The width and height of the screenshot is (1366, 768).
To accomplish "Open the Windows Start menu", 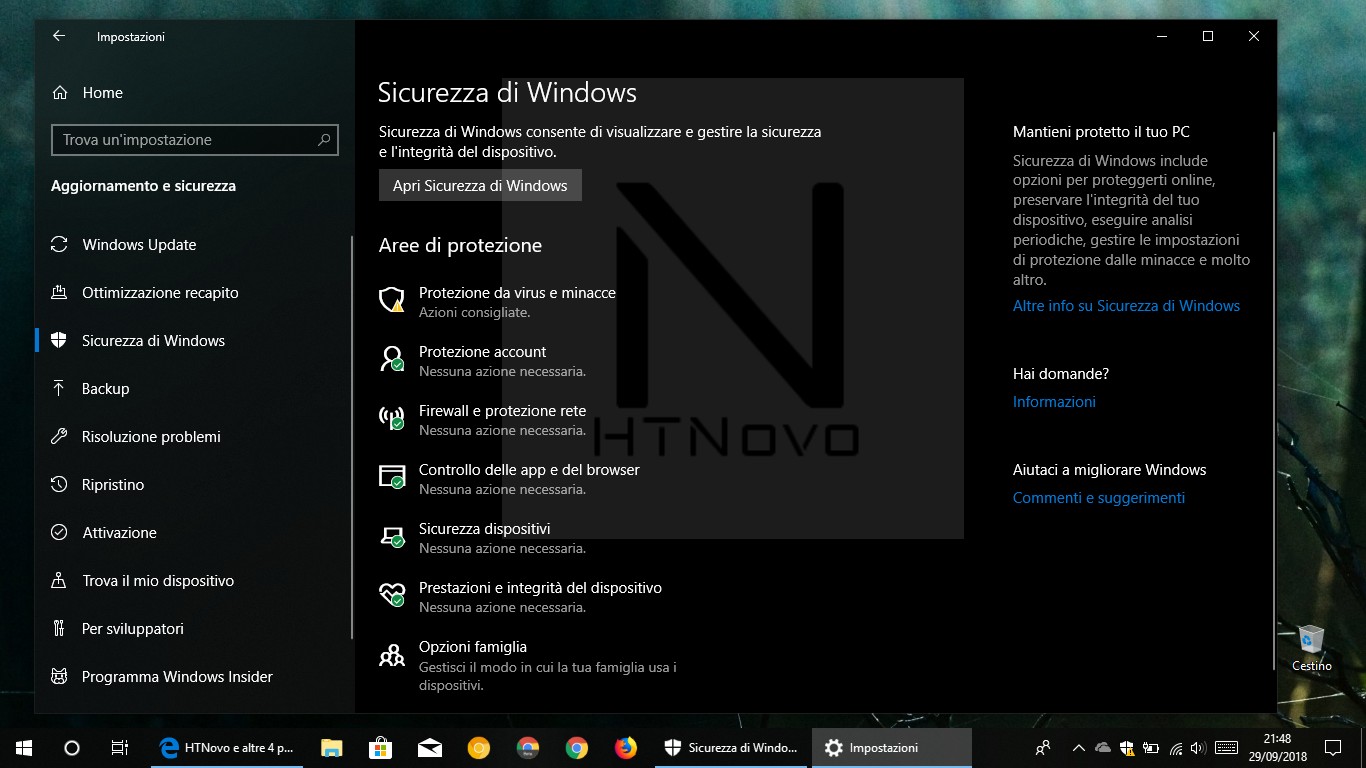I will click(23, 747).
